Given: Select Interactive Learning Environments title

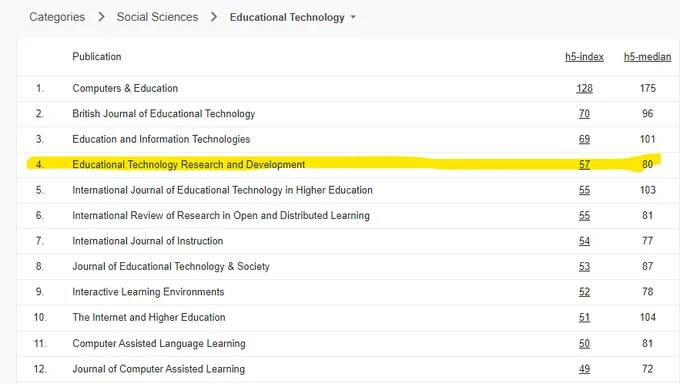Looking at the screenshot, I should [x=148, y=292].
